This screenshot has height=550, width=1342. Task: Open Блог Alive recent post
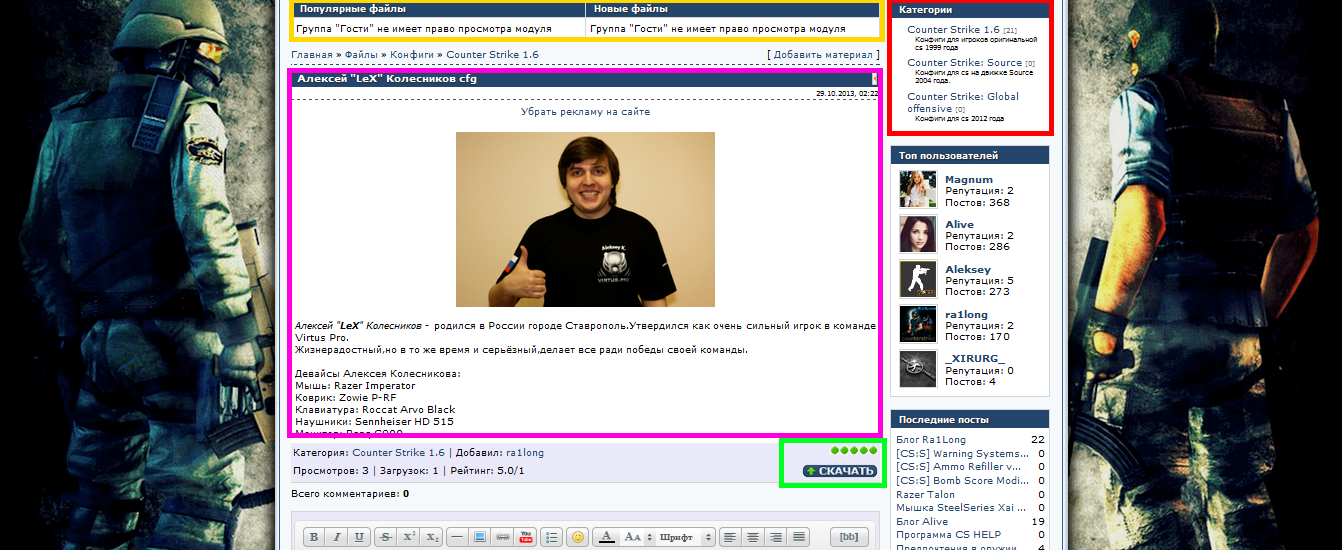(x=922, y=522)
